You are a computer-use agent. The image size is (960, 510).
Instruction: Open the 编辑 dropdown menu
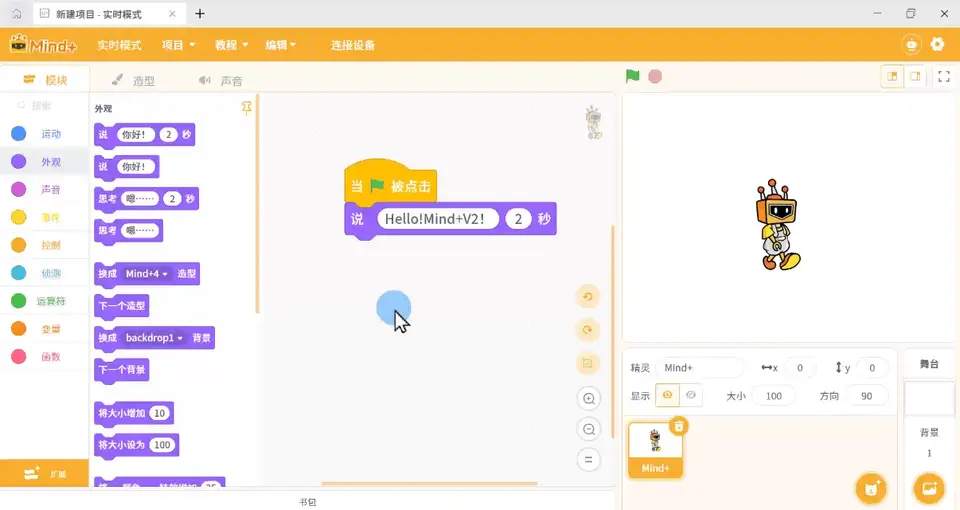point(280,45)
